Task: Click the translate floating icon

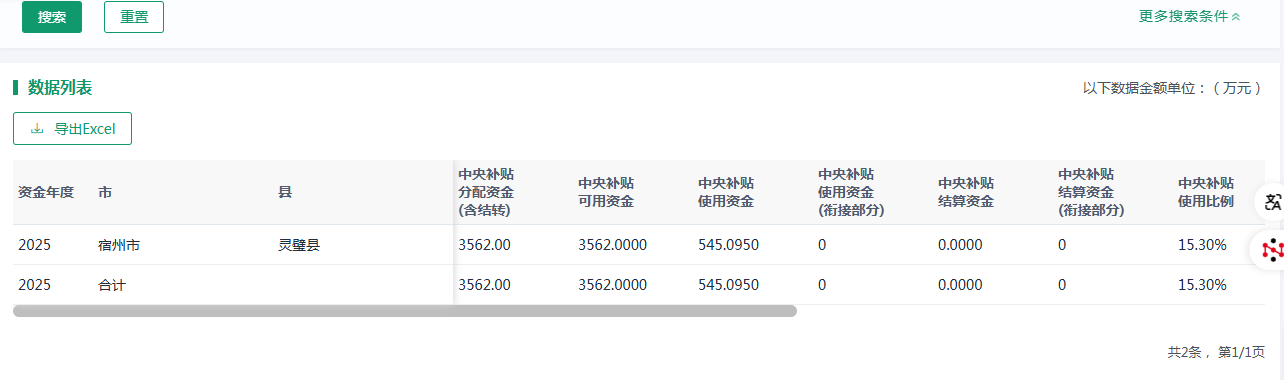Action: [1272, 201]
